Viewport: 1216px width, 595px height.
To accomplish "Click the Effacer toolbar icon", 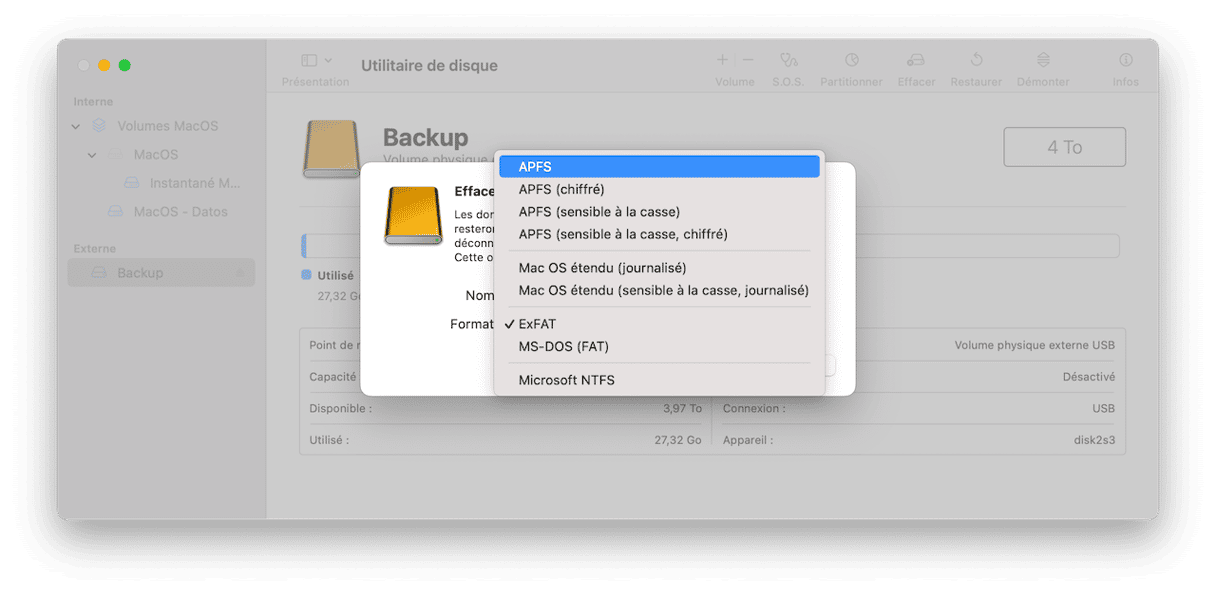I will [916, 61].
